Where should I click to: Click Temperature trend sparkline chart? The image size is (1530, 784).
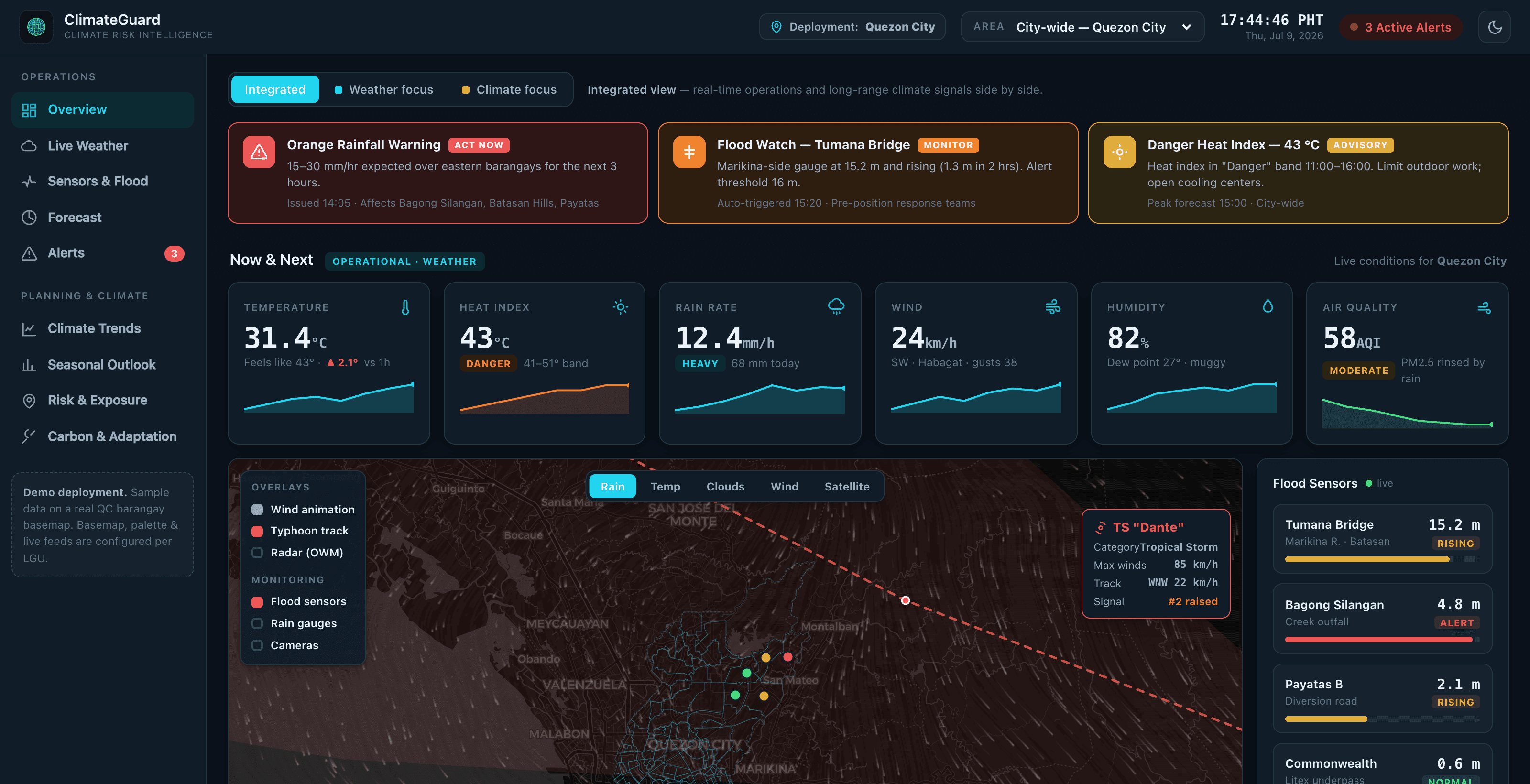(328, 398)
